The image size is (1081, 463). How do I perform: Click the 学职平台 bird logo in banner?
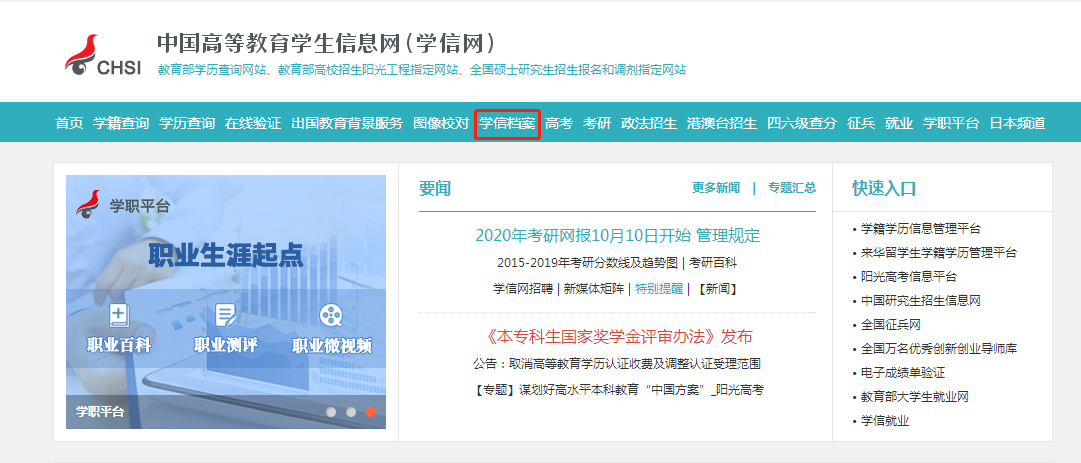pos(90,204)
